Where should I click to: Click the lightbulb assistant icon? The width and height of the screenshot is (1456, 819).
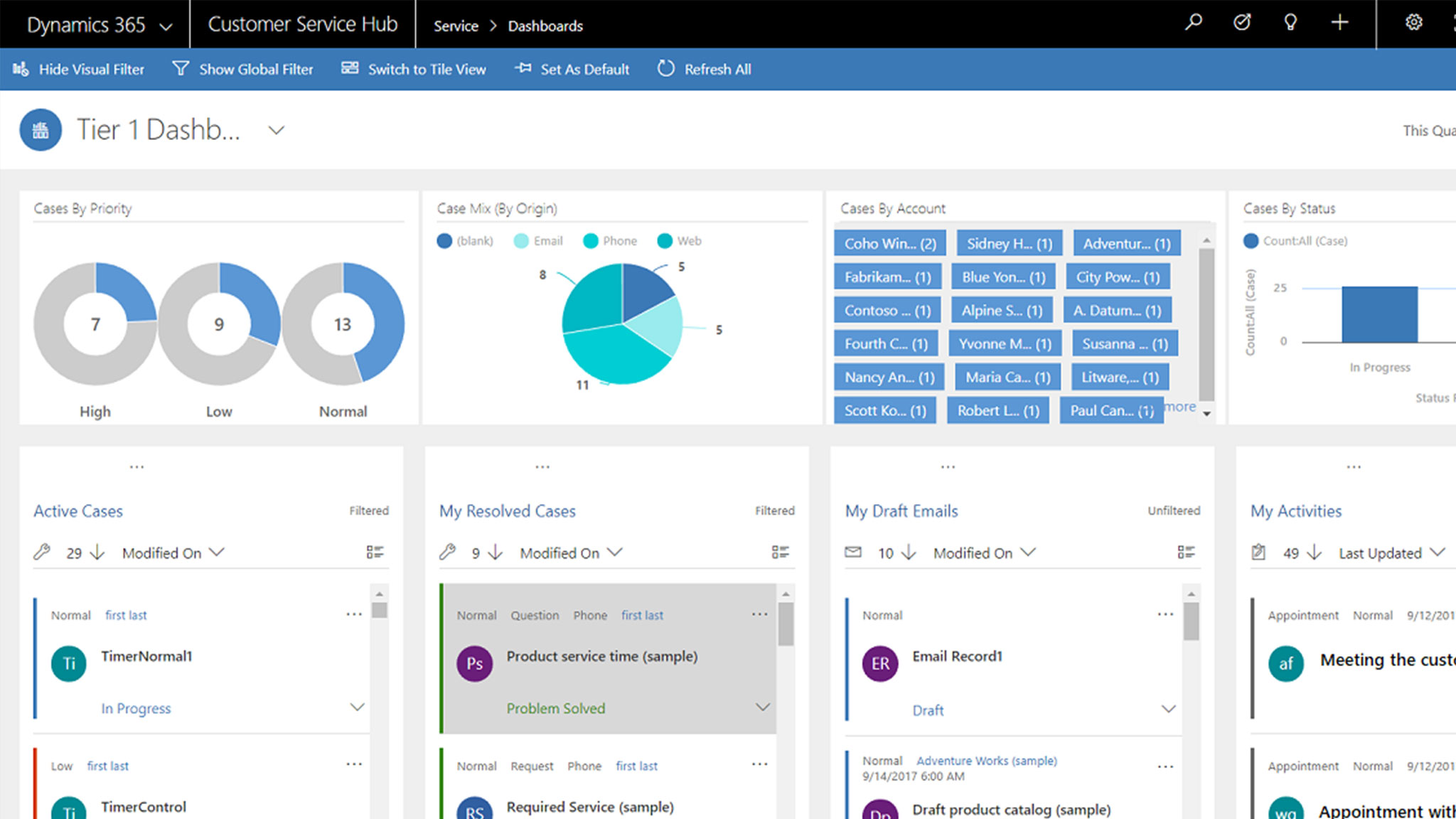pos(1290,23)
